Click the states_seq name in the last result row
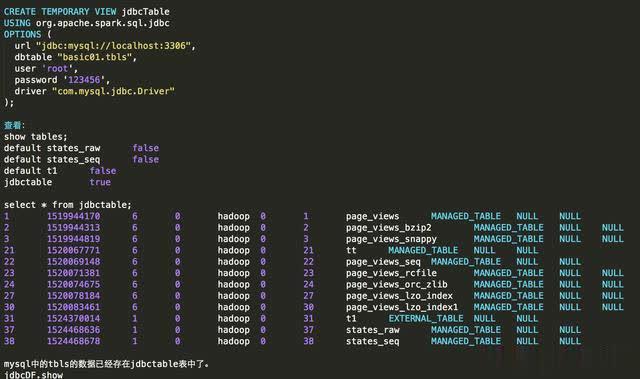 coord(373,341)
